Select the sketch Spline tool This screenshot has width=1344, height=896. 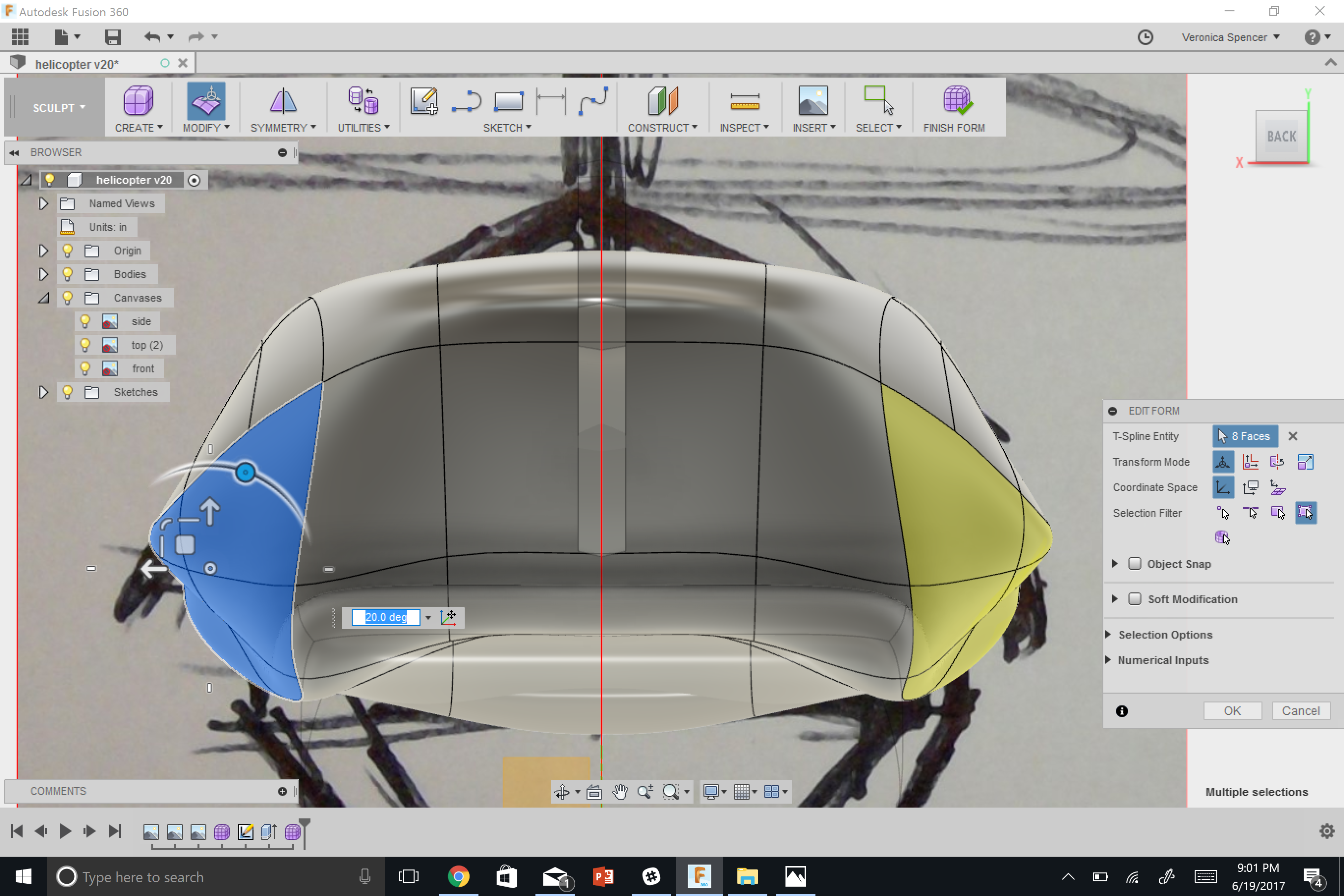click(x=593, y=101)
